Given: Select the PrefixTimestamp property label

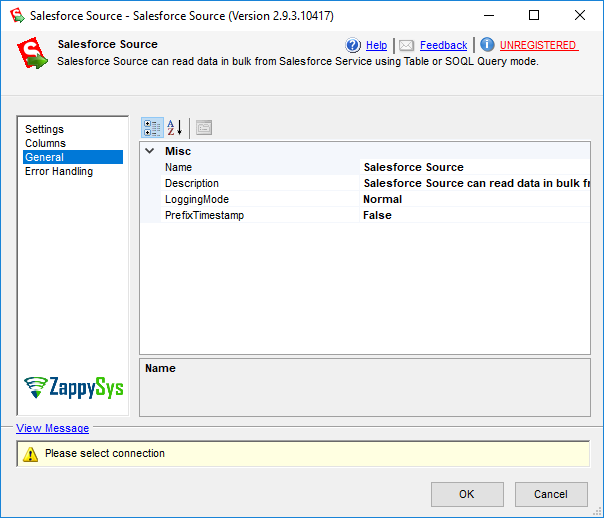Looking at the screenshot, I should click(x=204, y=215).
